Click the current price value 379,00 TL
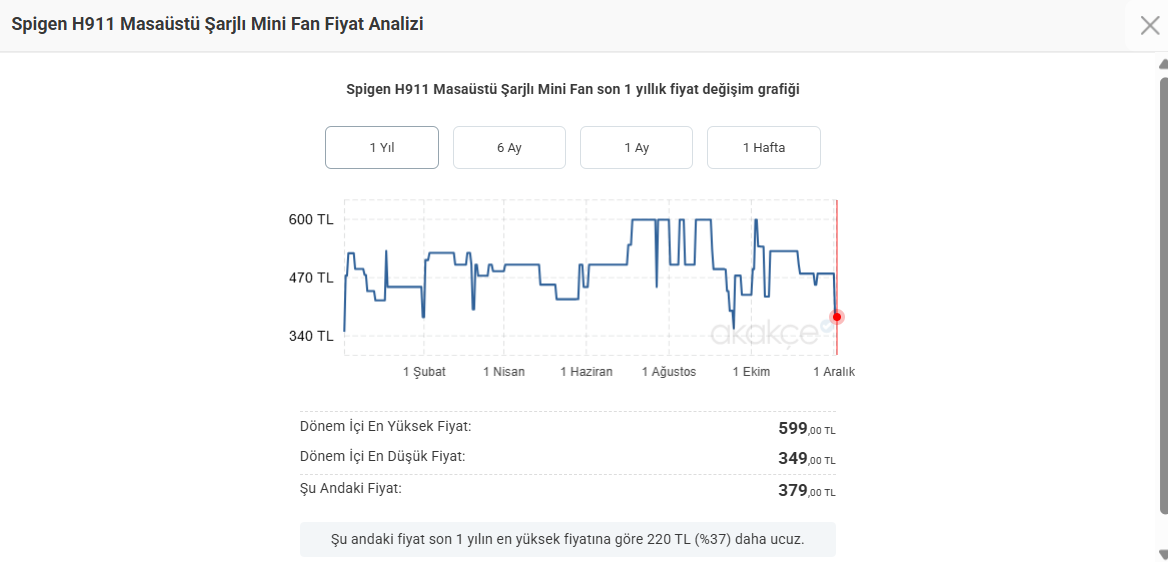 (806, 491)
